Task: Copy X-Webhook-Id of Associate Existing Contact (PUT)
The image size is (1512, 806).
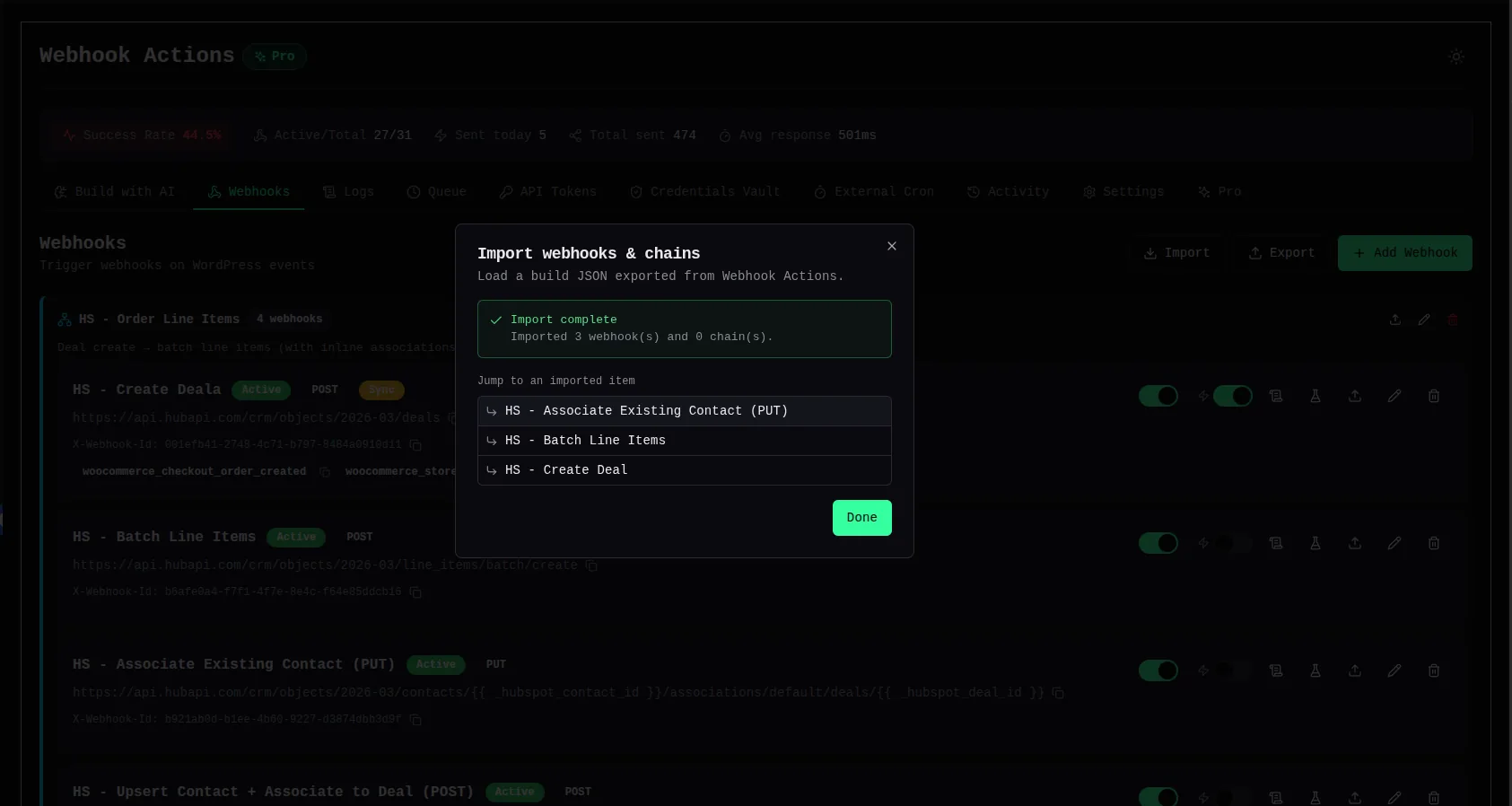Action: click(415, 720)
